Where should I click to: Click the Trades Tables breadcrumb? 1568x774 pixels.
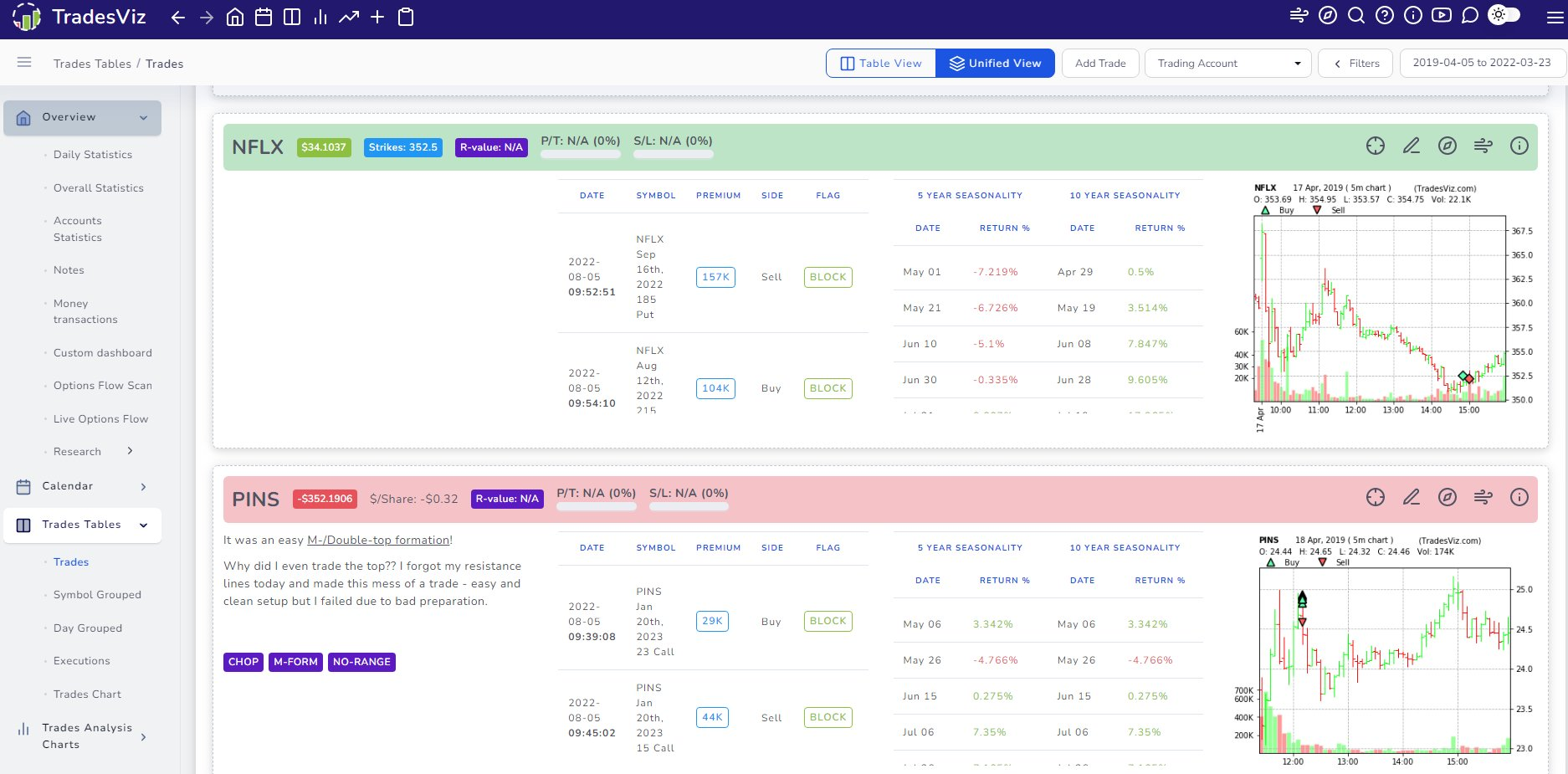92,64
